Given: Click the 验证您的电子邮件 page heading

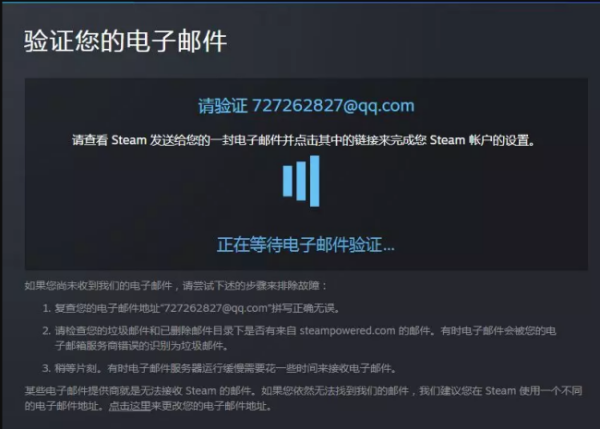Looking at the screenshot, I should pyautogui.click(x=126, y=41).
